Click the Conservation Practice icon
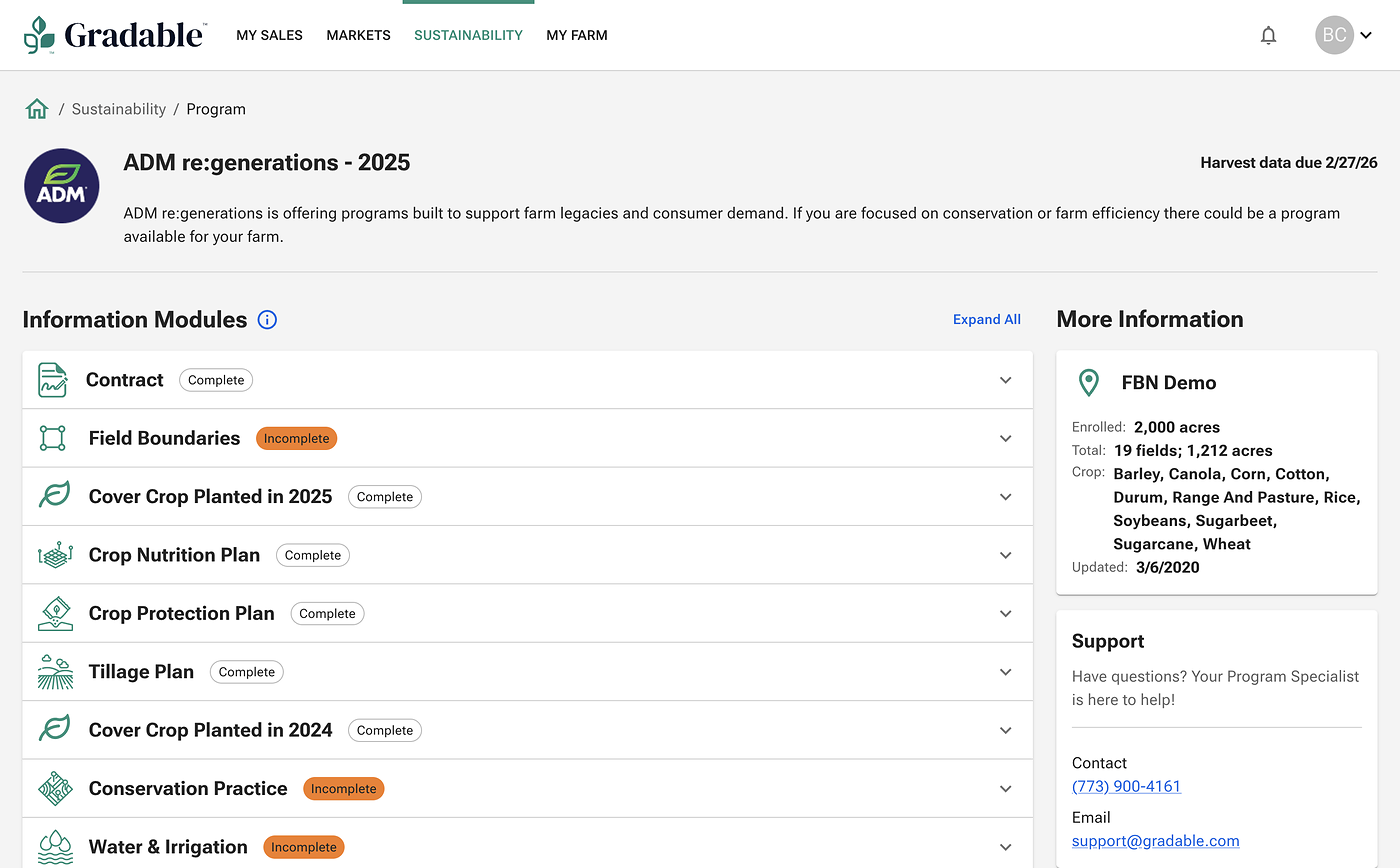The image size is (1400, 868). coord(55,788)
